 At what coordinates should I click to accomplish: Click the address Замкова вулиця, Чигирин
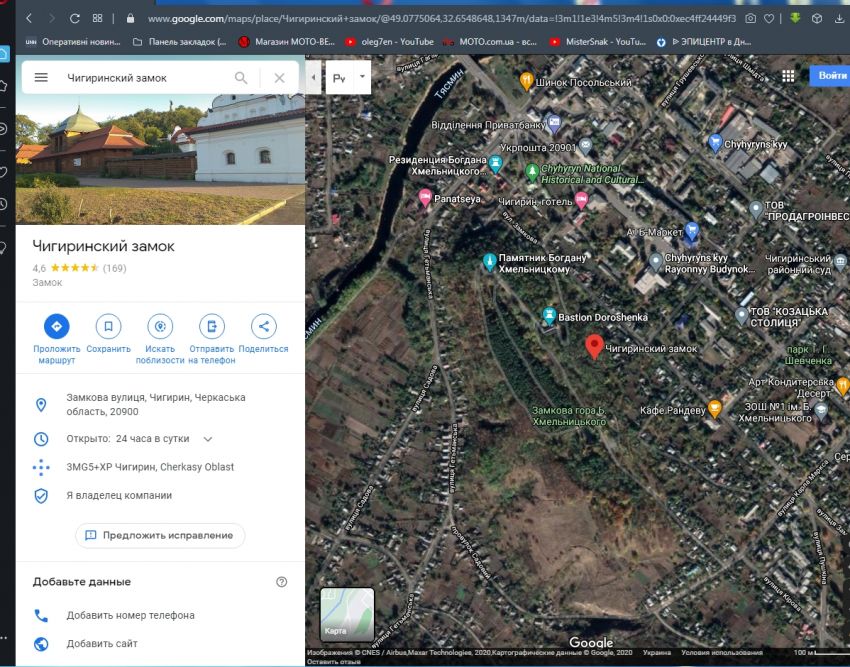click(x=156, y=405)
